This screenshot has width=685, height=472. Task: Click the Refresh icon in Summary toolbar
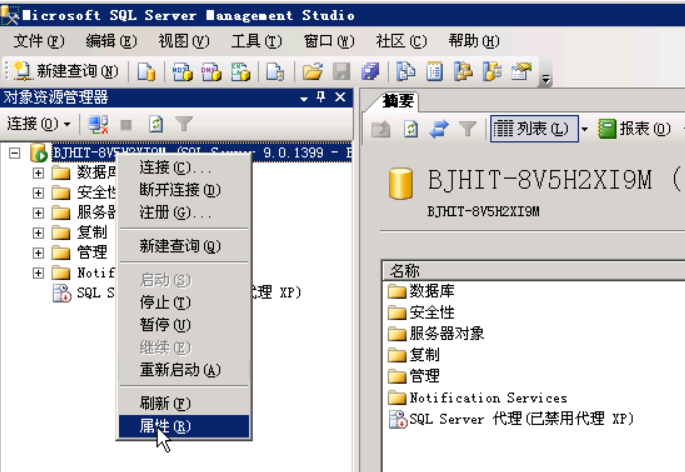click(411, 129)
